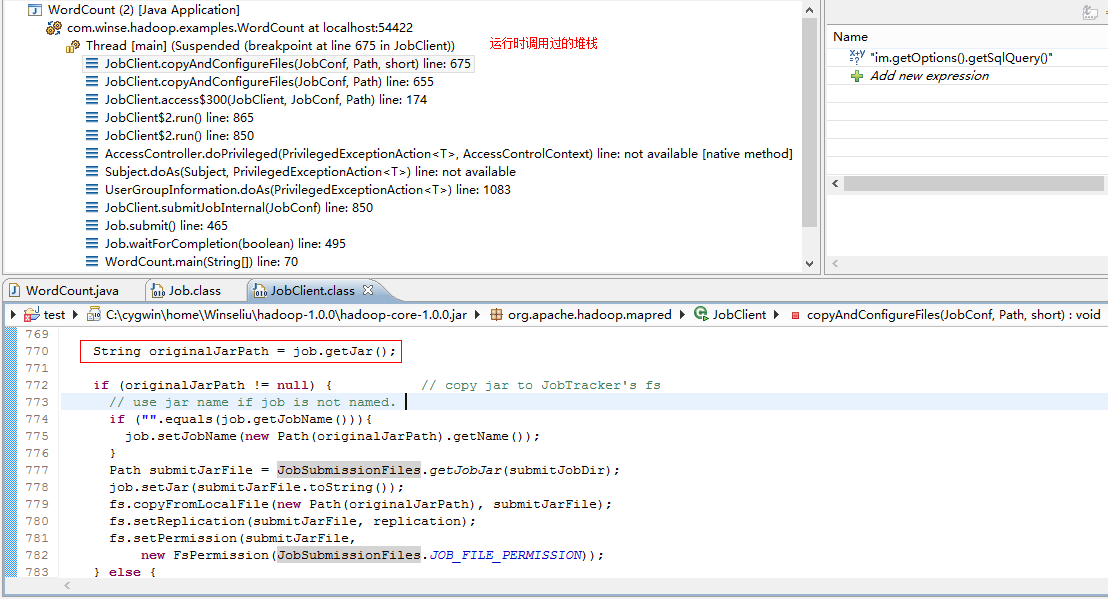Click the Name column header in Expressions view
The width and height of the screenshot is (1108, 599).
(850, 37)
